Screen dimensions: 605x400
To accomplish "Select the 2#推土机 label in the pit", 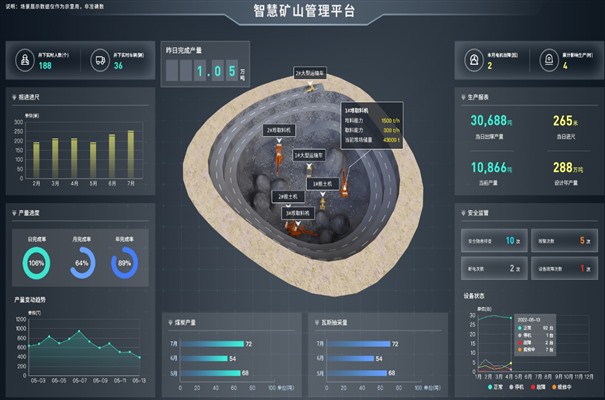I will pyautogui.click(x=288, y=197).
